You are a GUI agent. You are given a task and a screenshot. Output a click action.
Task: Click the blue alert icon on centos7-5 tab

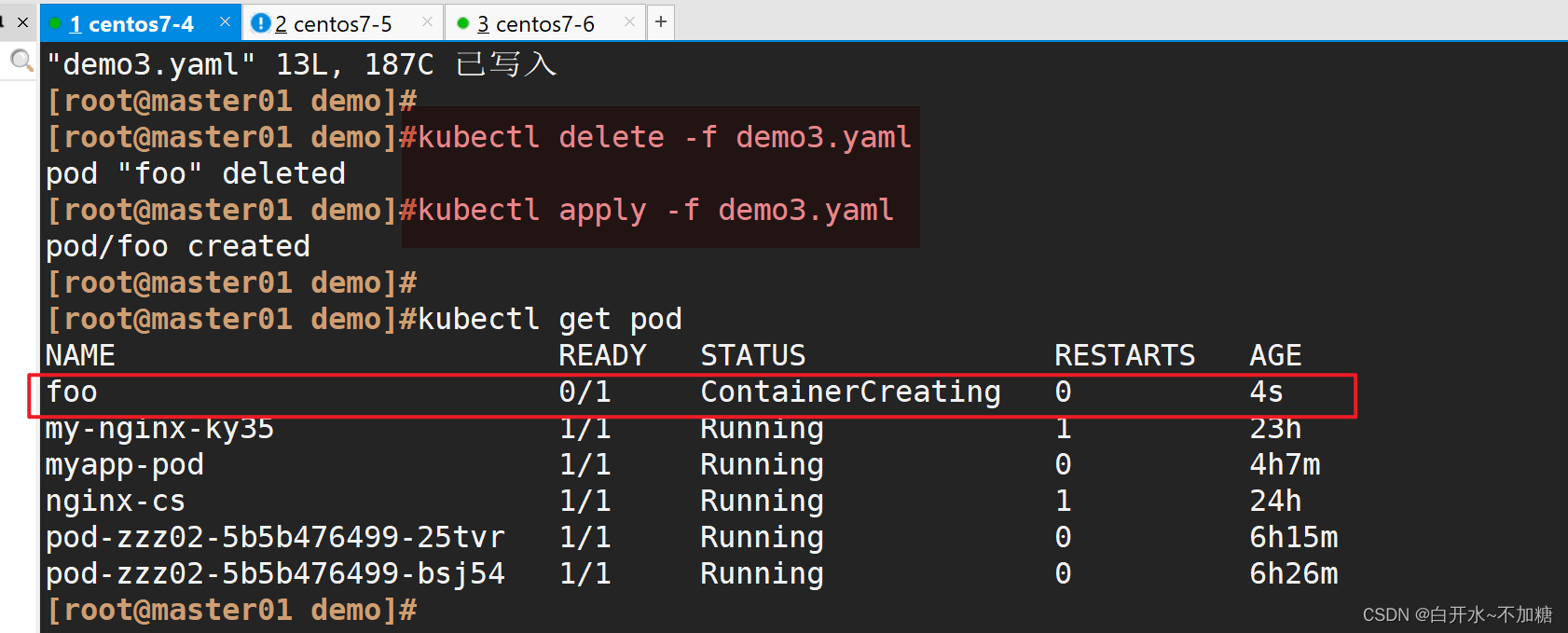click(x=261, y=23)
